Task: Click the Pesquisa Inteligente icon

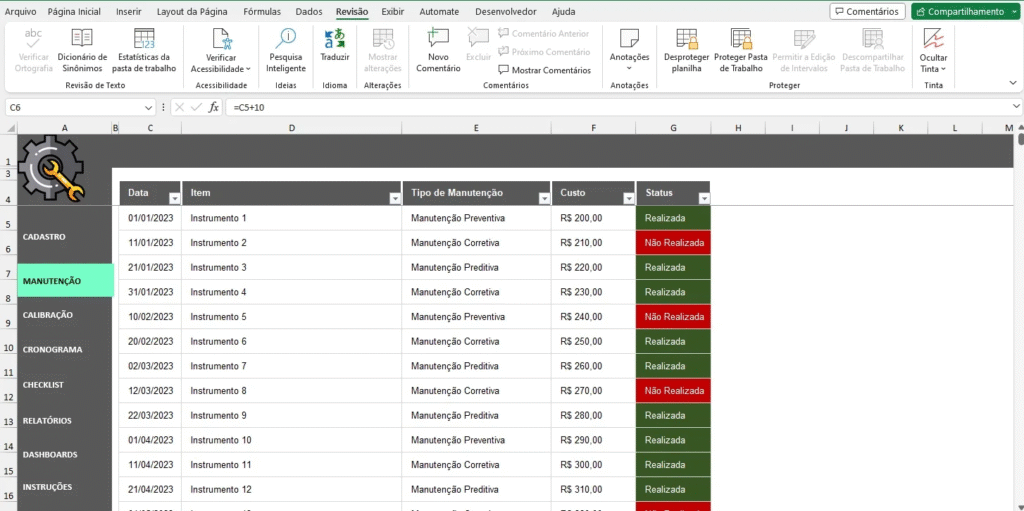Action: click(286, 39)
